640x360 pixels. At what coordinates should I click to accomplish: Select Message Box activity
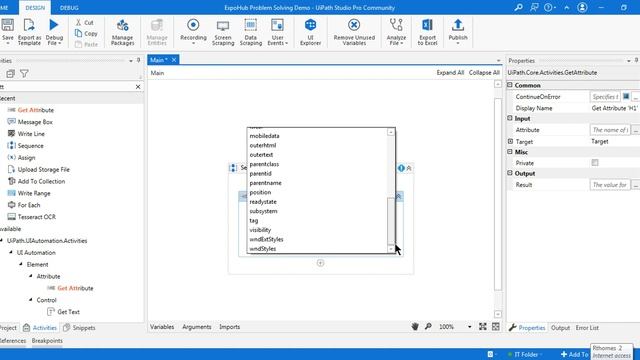35,122
